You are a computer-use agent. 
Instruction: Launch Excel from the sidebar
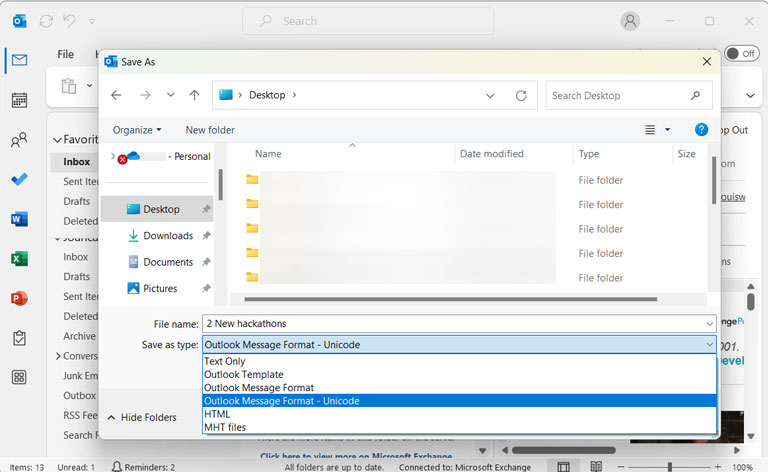(19, 259)
